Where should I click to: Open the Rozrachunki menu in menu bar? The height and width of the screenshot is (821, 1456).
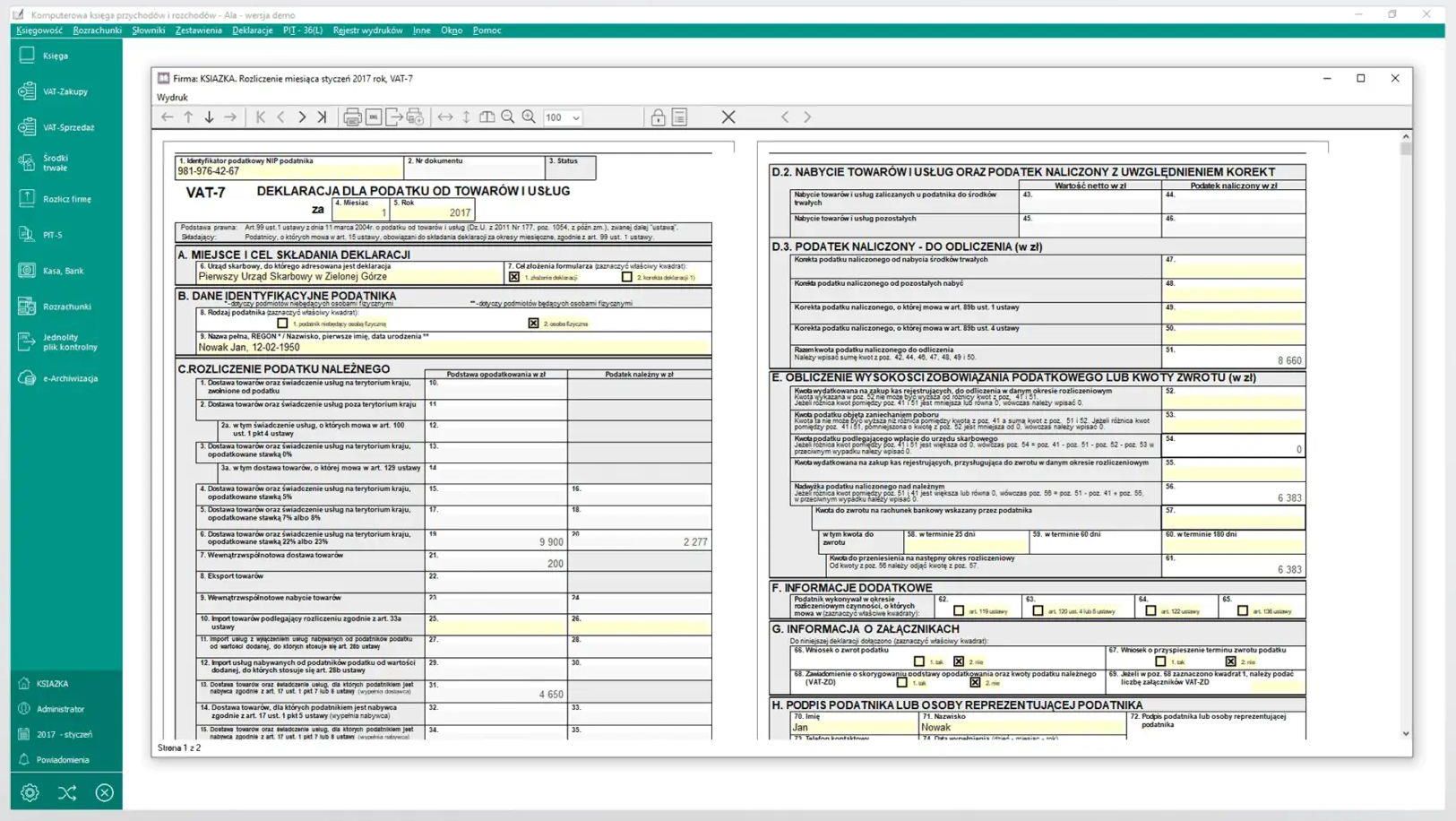(98, 30)
